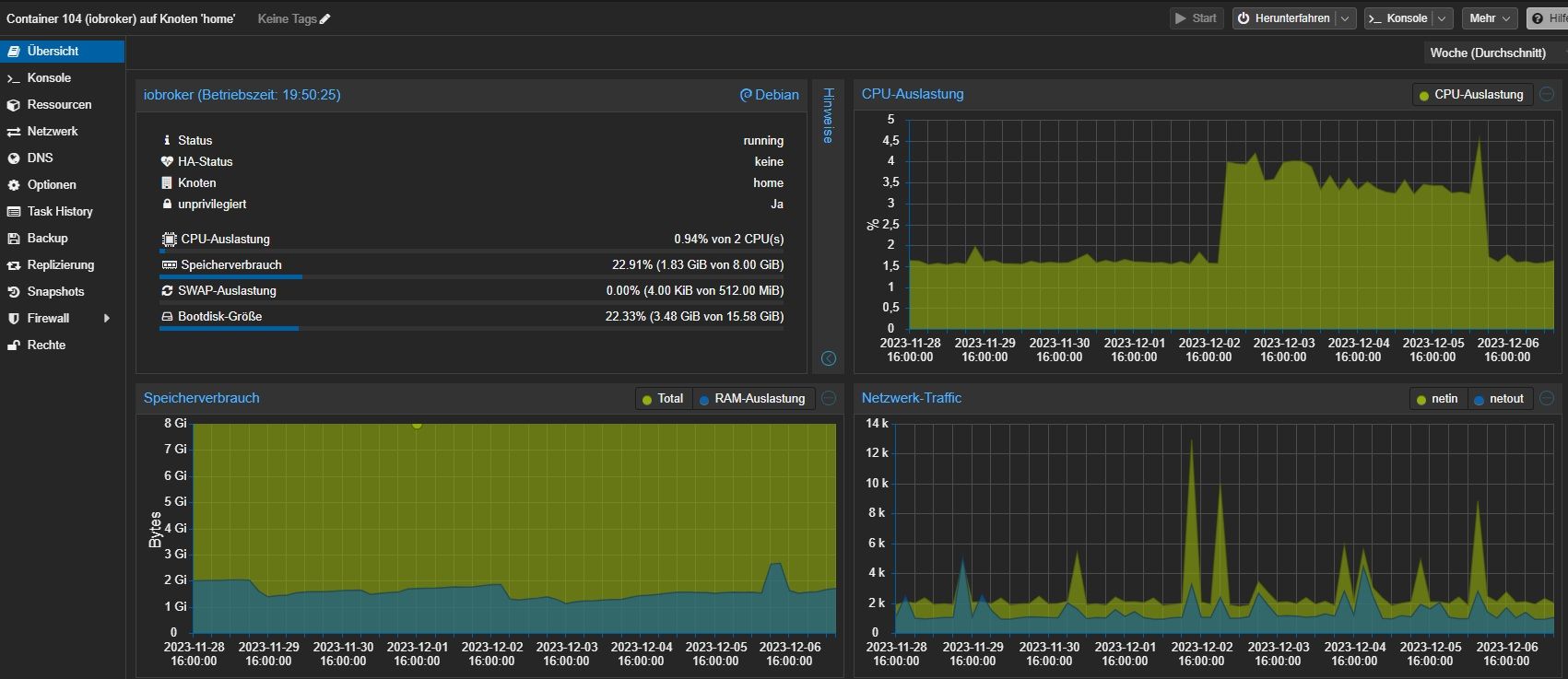Click the Debian link in status panel

pyautogui.click(x=770, y=95)
